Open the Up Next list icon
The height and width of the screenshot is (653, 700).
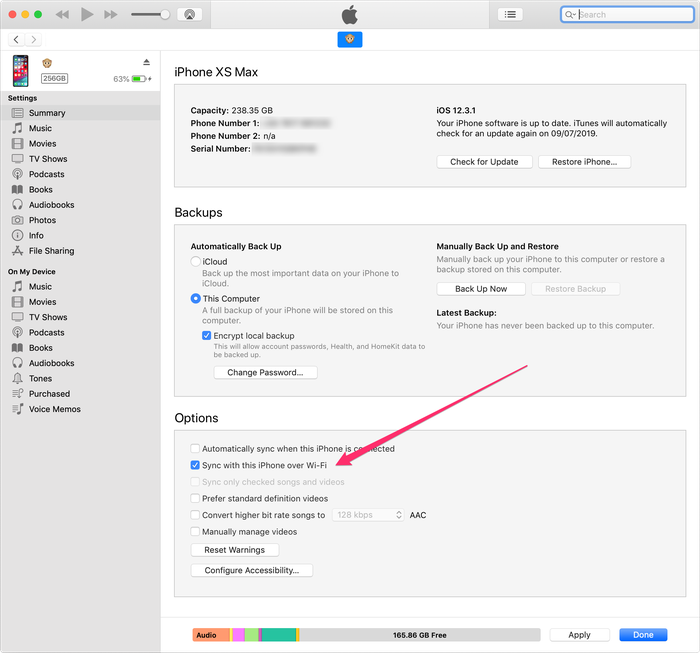coord(510,15)
